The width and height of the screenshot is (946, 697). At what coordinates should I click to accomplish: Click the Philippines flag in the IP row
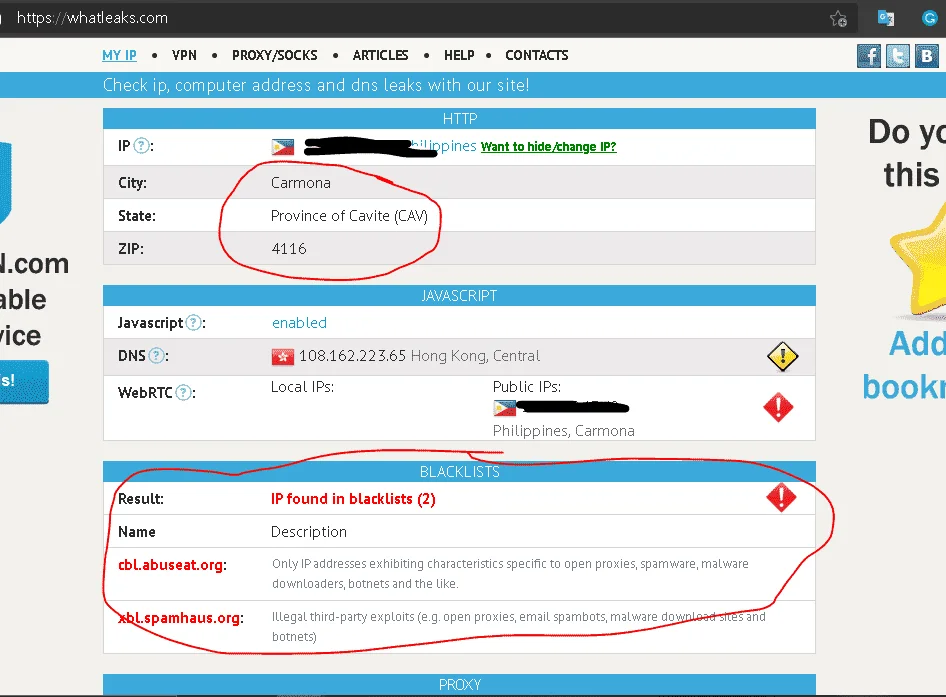point(283,147)
